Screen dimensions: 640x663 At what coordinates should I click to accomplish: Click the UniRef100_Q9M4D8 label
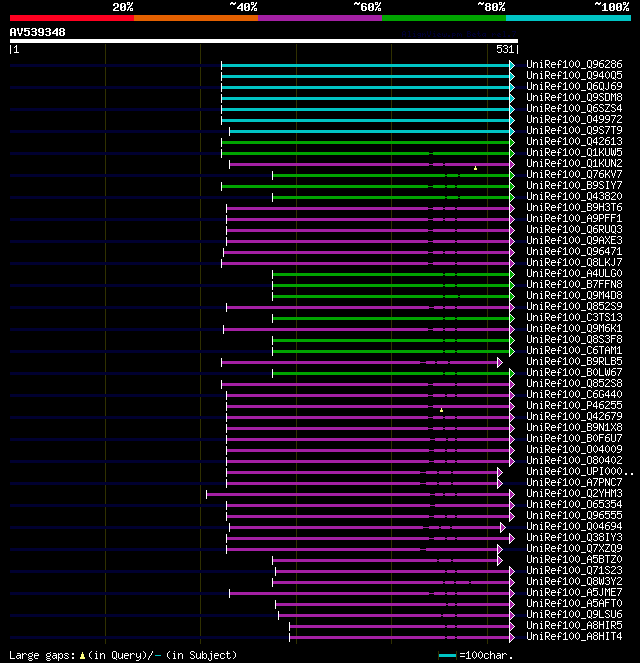coord(574,295)
